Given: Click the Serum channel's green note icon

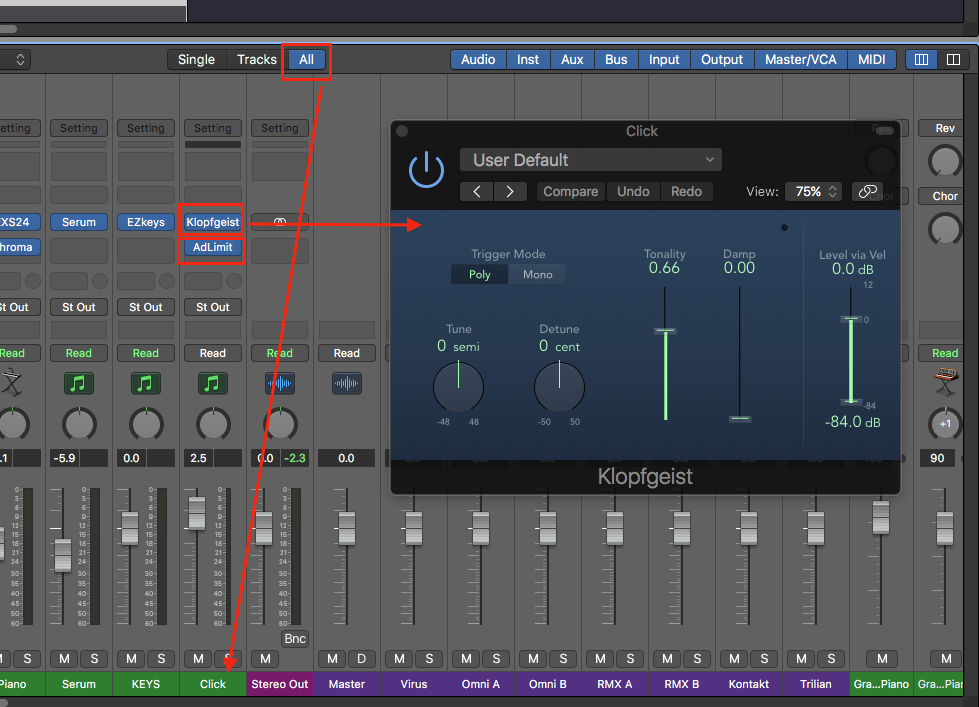Looking at the screenshot, I should click(x=79, y=383).
